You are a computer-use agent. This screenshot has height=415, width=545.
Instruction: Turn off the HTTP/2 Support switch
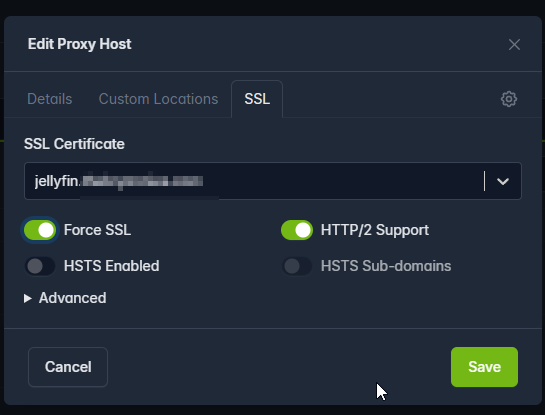(x=297, y=230)
